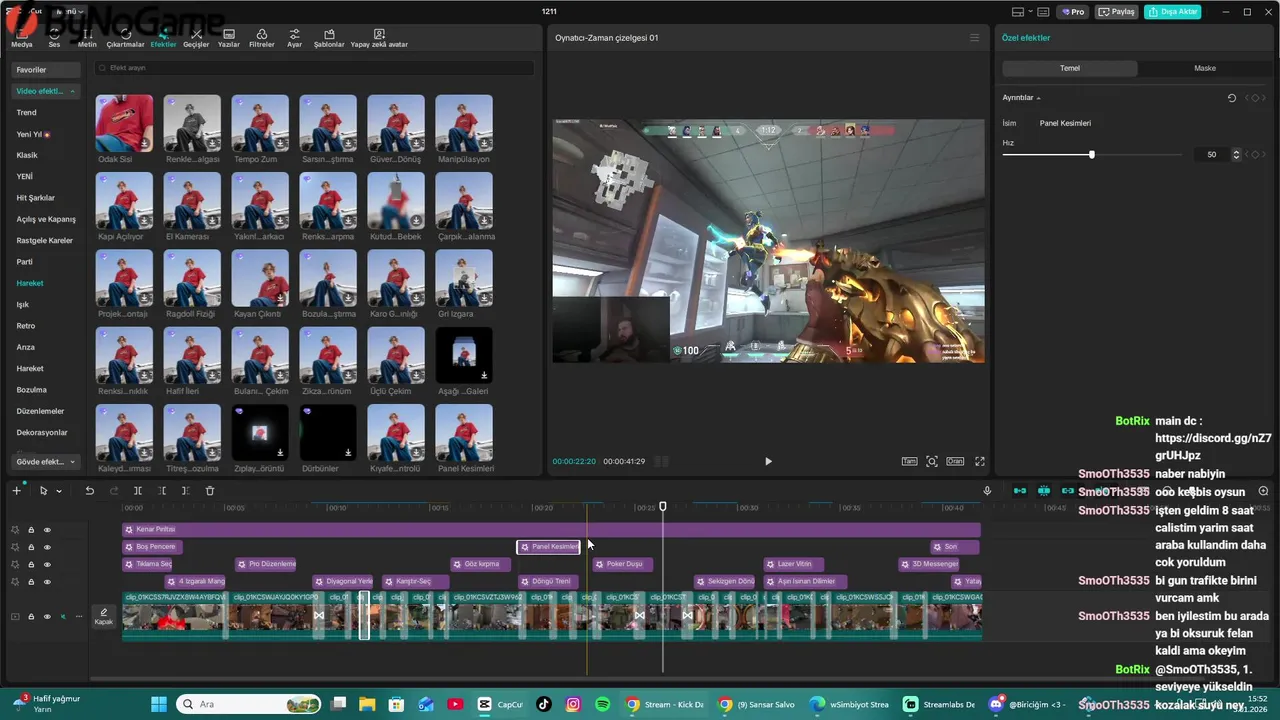Switch to the Temel tab
The height and width of the screenshot is (720, 1280).
pos(1070,68)
